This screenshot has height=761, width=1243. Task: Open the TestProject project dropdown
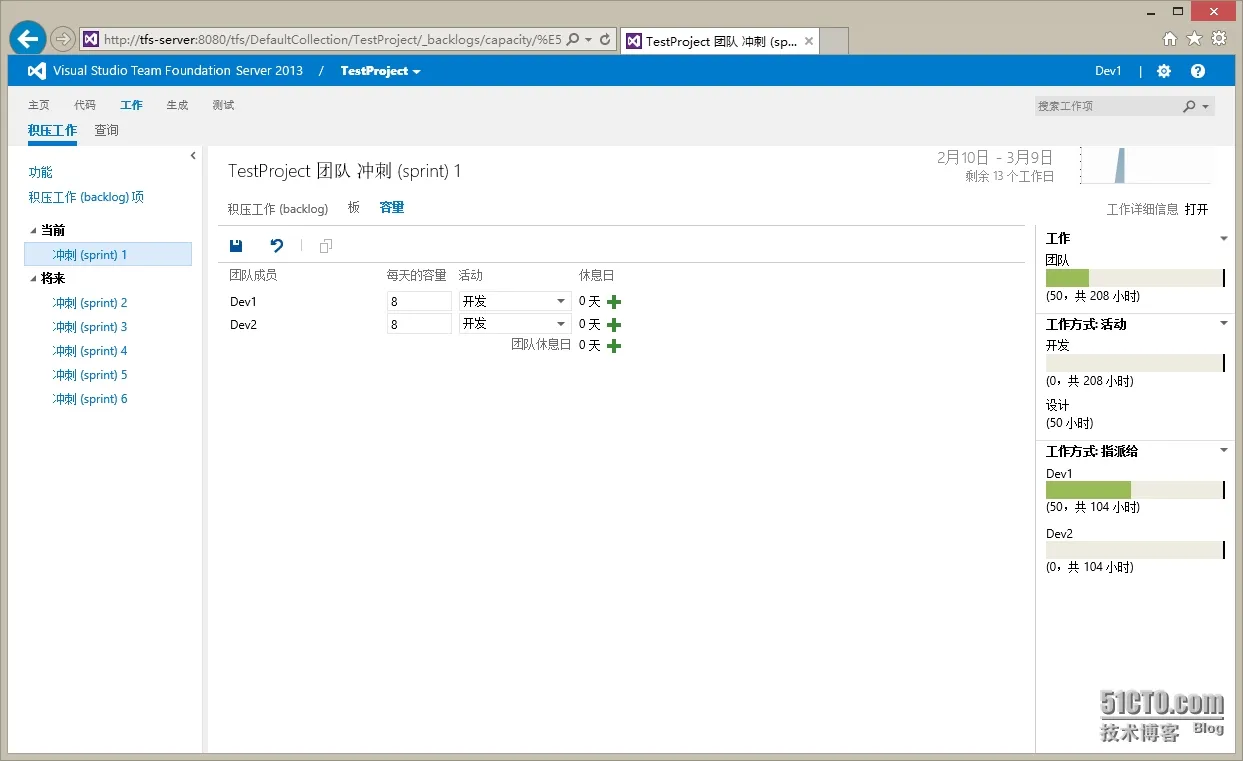(x=381, y=71)
